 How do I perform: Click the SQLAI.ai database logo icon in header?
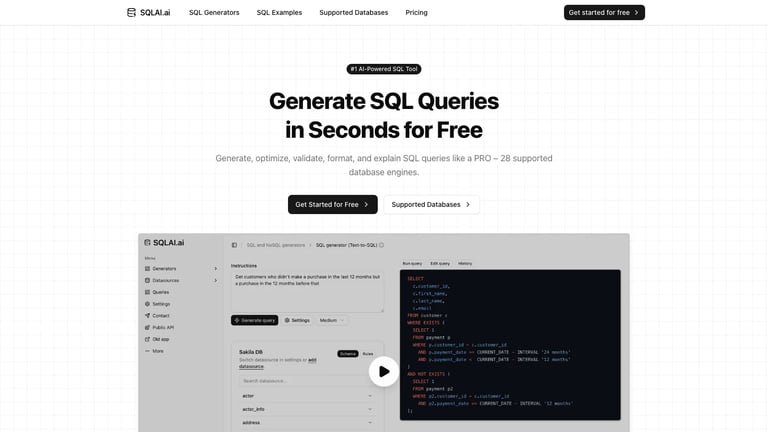pos(131,13)
